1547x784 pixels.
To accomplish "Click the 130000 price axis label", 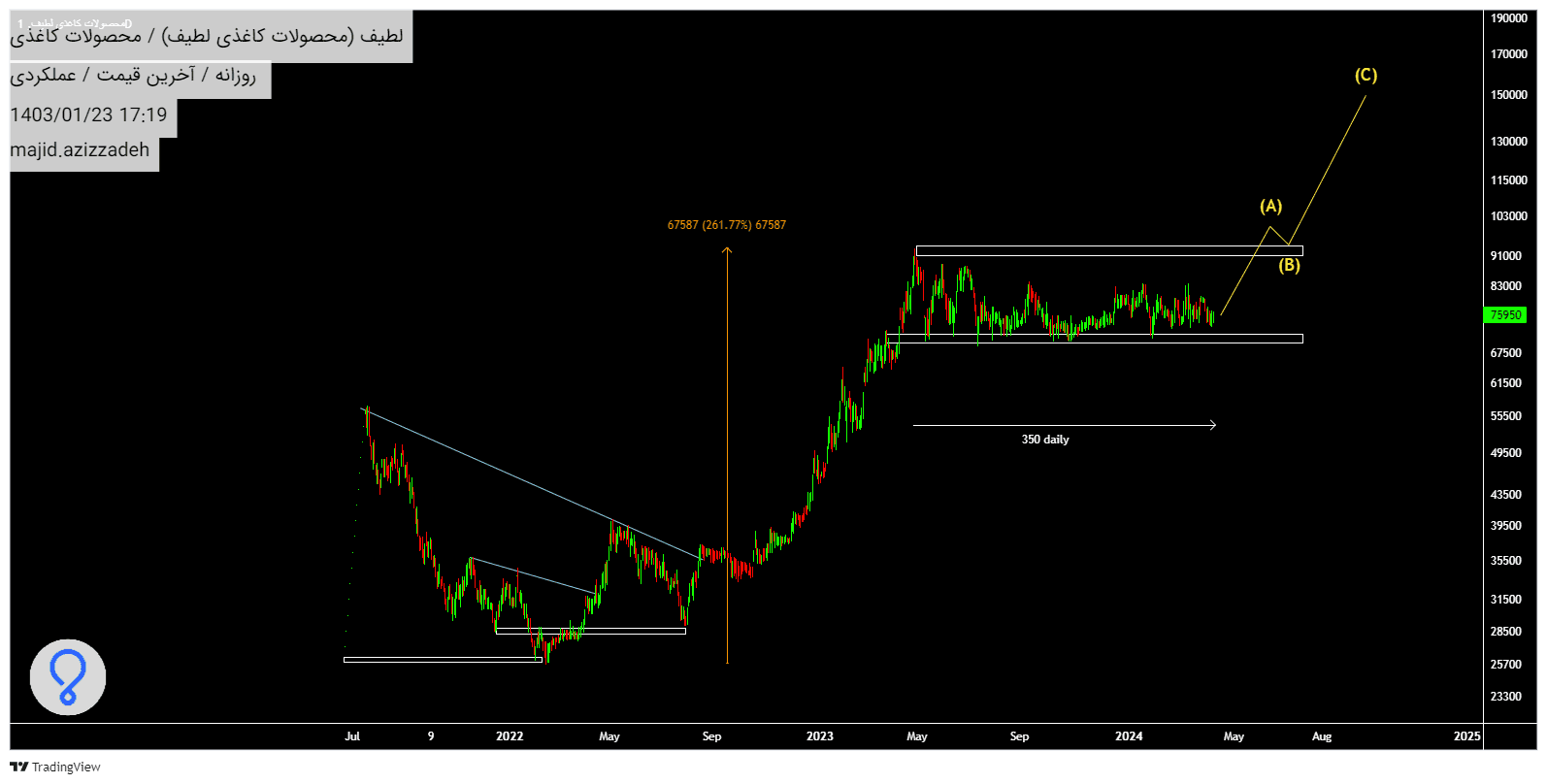I will tap(1509, 142).
